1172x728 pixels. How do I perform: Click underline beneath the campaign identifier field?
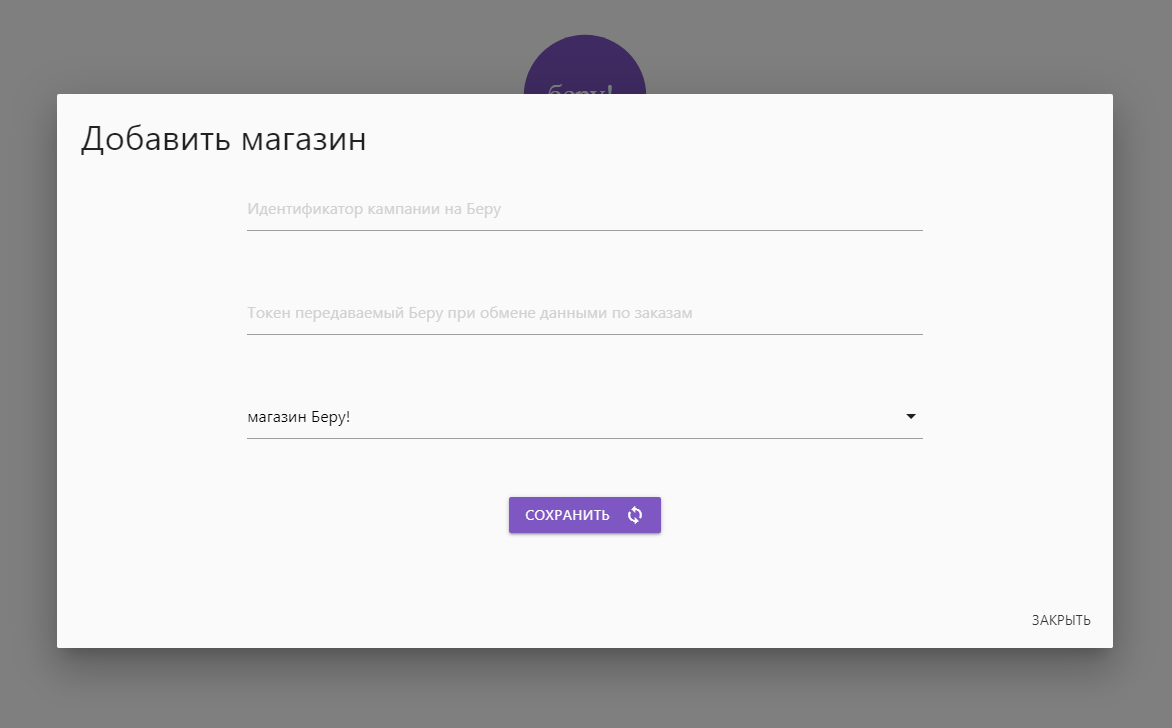point(585,230)
